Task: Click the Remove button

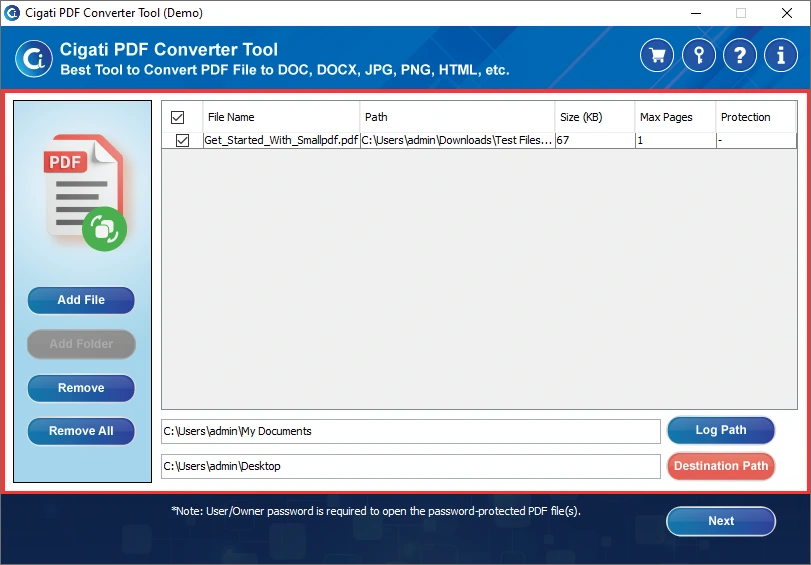Action: pyautogui.click(x=81, y=388)
